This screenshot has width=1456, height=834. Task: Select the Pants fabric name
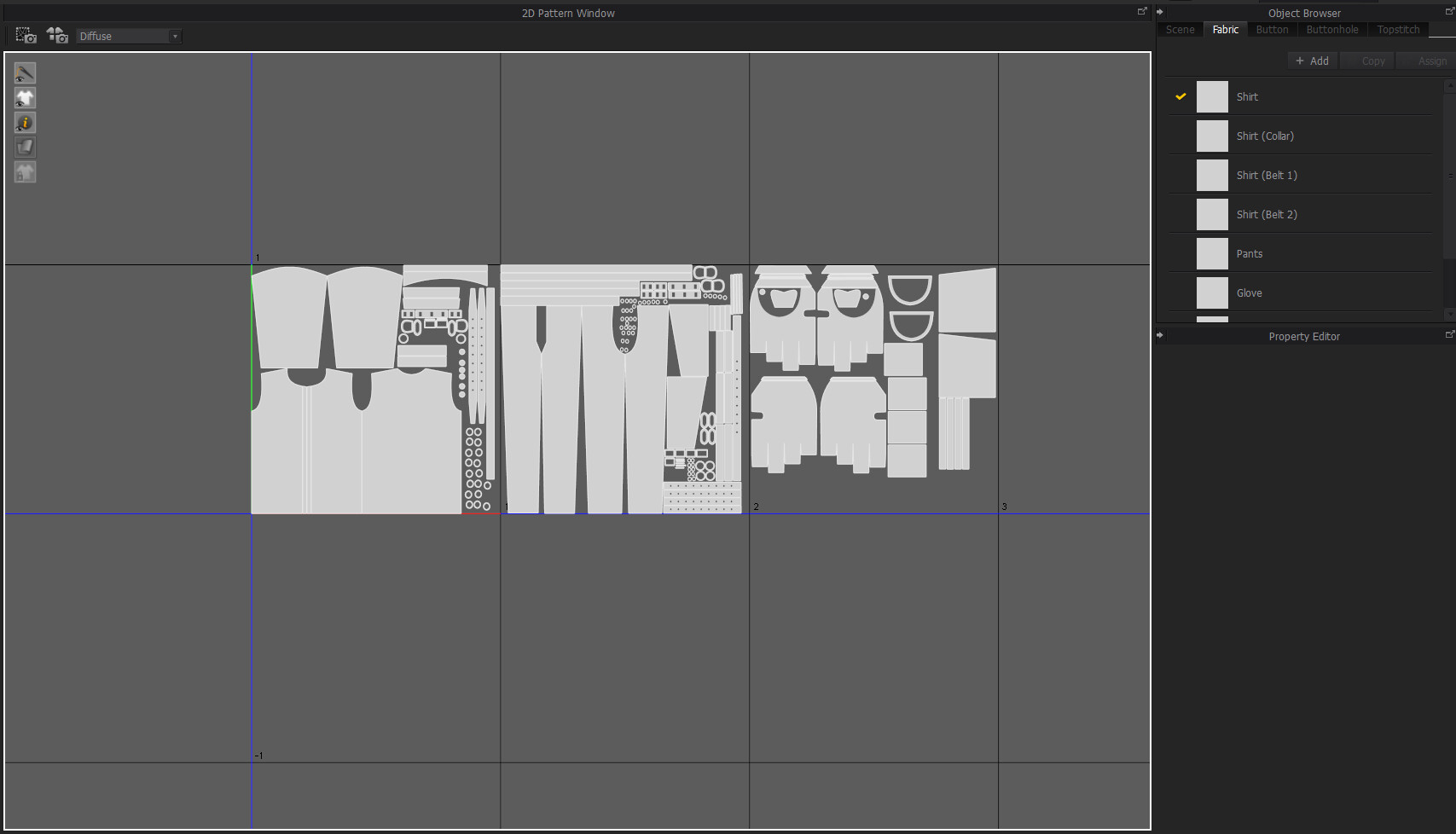click(1250, 253)
